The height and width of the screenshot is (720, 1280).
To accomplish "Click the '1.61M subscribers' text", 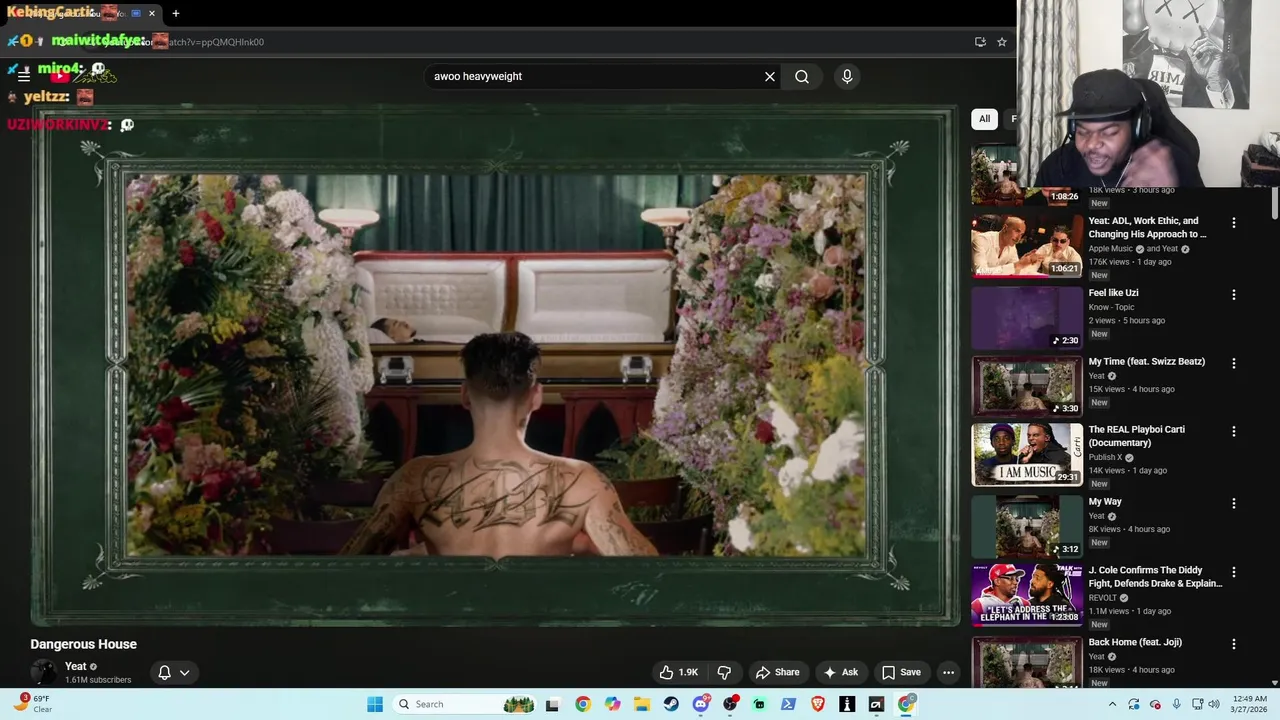I will tap(98, 680).
